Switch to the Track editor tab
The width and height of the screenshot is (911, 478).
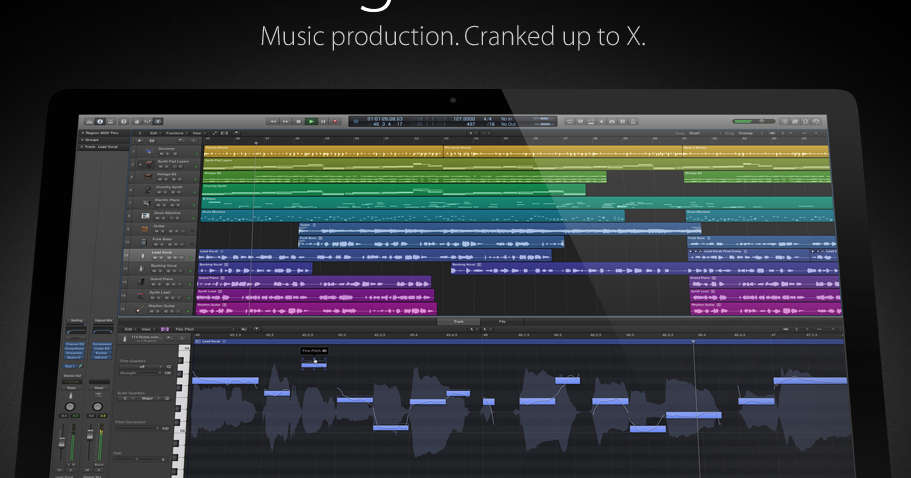pyautogui.click(x=458, y=321)
